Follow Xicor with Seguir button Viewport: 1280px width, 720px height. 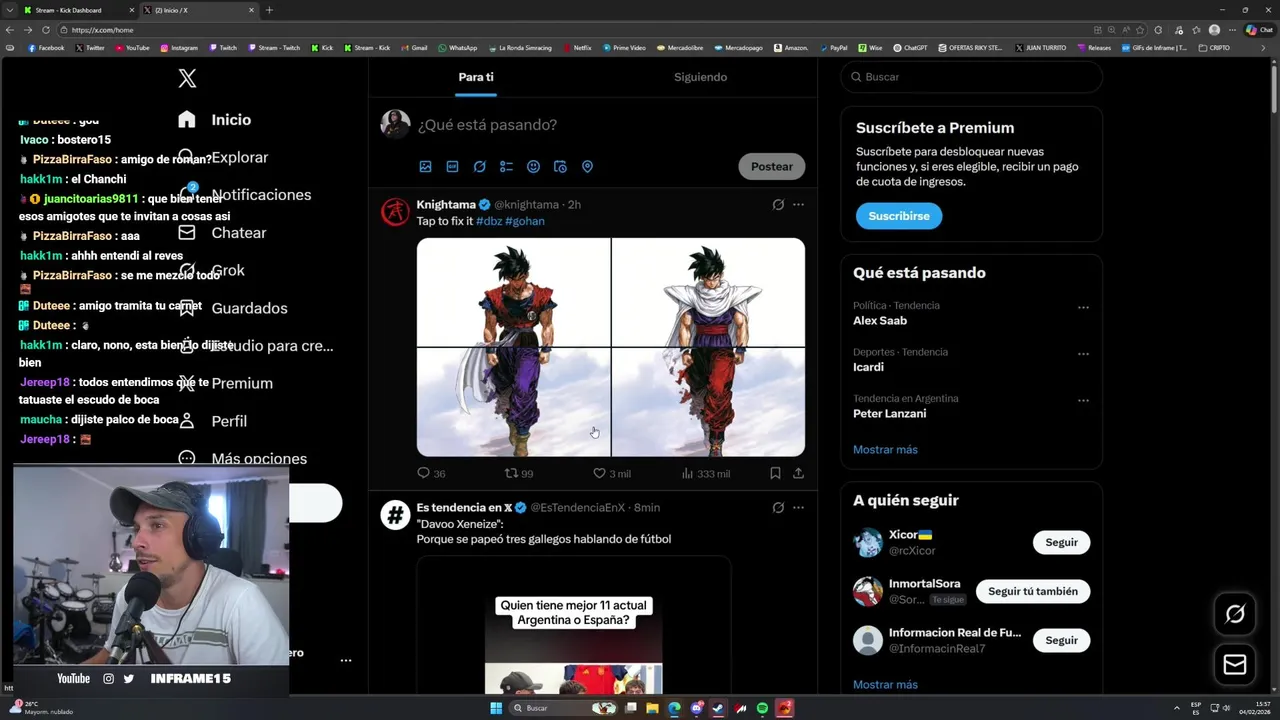(x=1061, y=543)
